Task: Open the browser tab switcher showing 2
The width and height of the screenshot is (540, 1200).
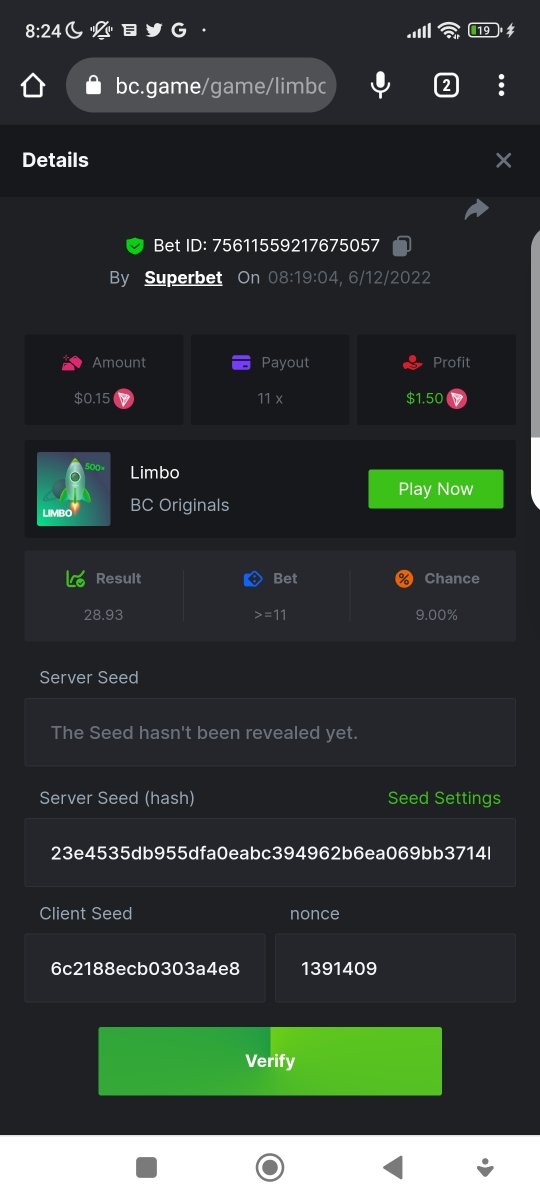Action: point(446,86)
